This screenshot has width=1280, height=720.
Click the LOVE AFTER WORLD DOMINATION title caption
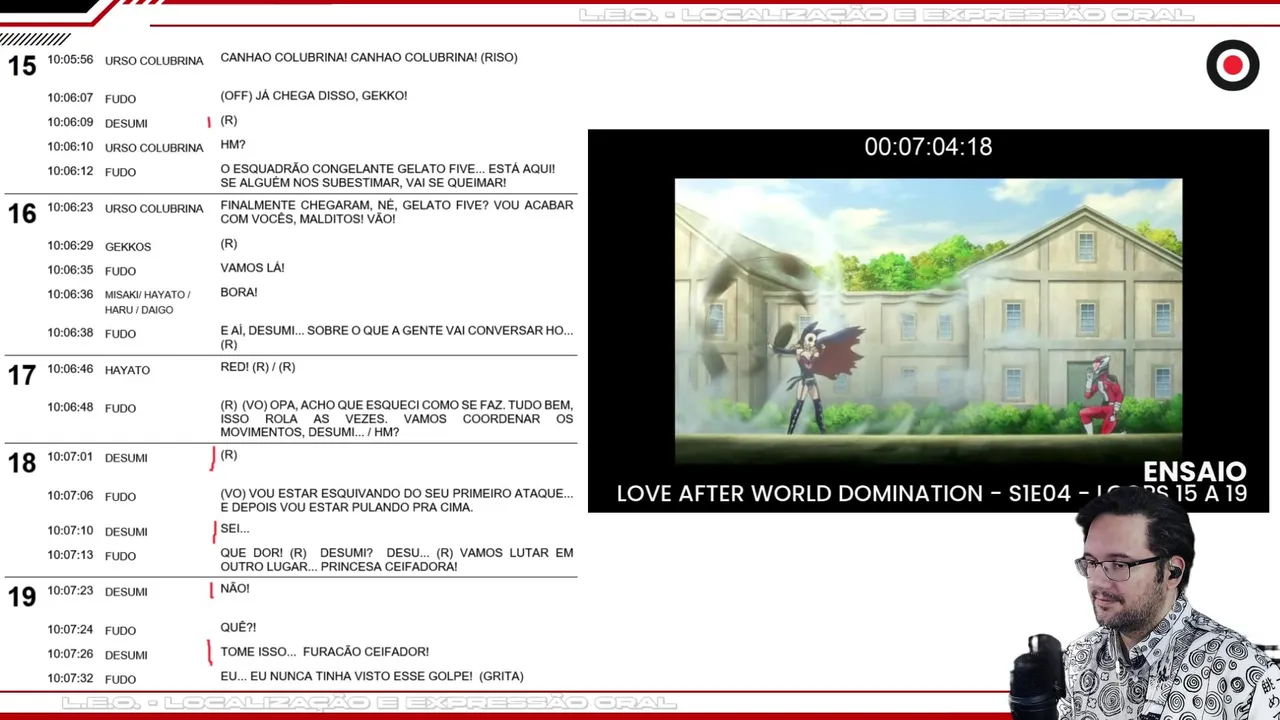(931, 493)
